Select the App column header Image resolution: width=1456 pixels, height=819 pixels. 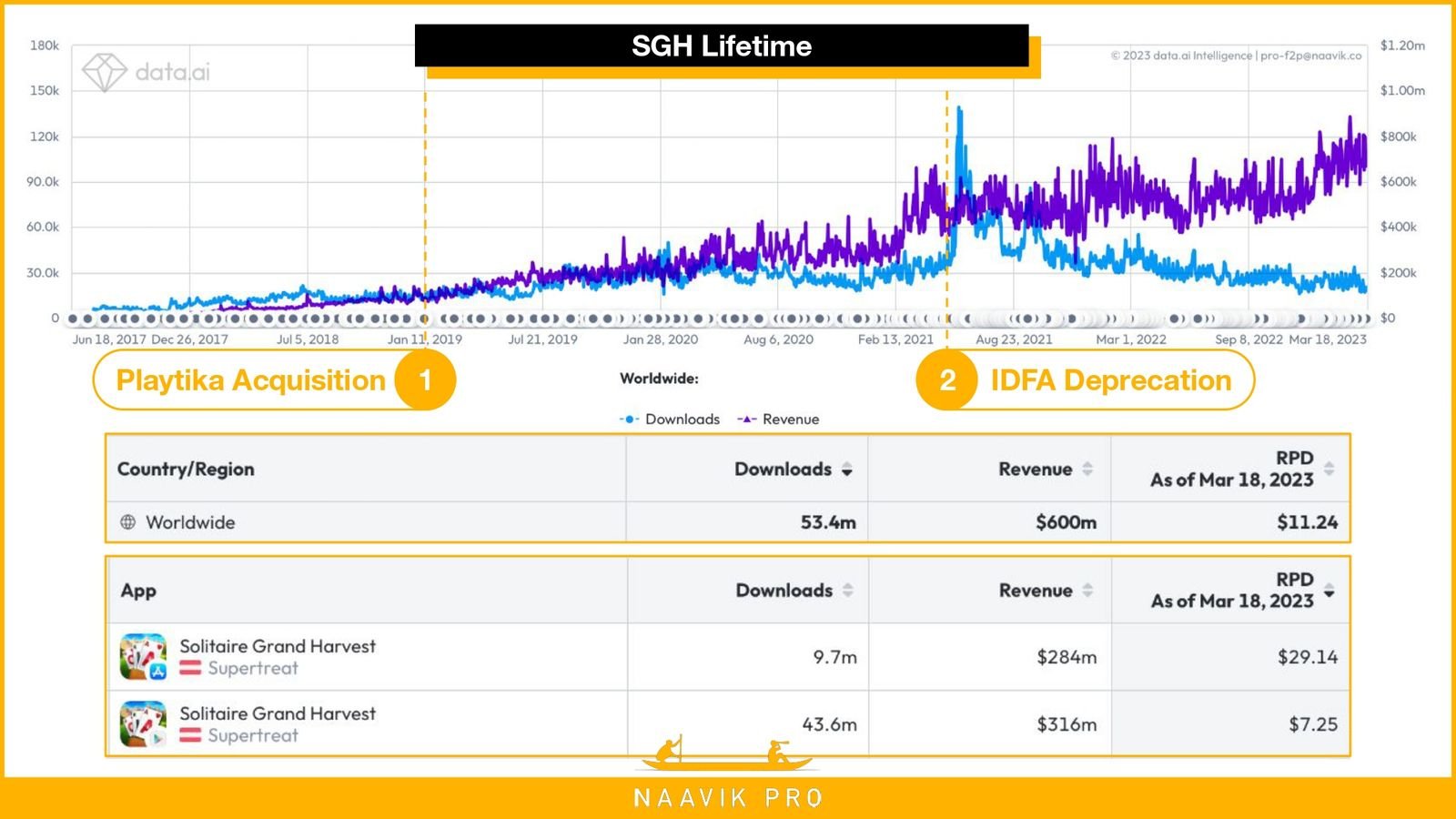(138, 591)
